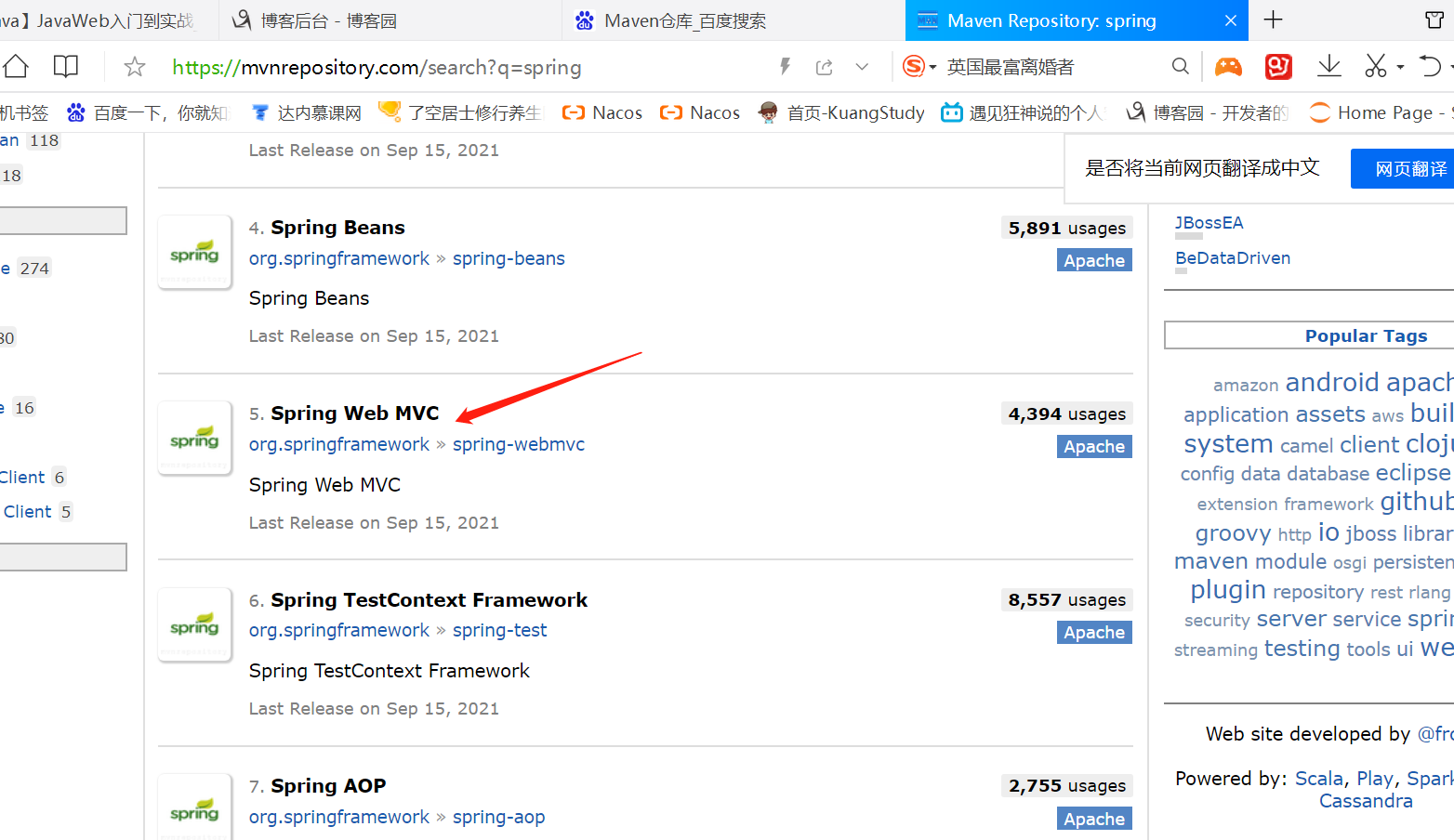Image resolution: width=1454 pixels, height=840 pixels.
Task: Open the spring-beans artifact link
Action: 509,258
